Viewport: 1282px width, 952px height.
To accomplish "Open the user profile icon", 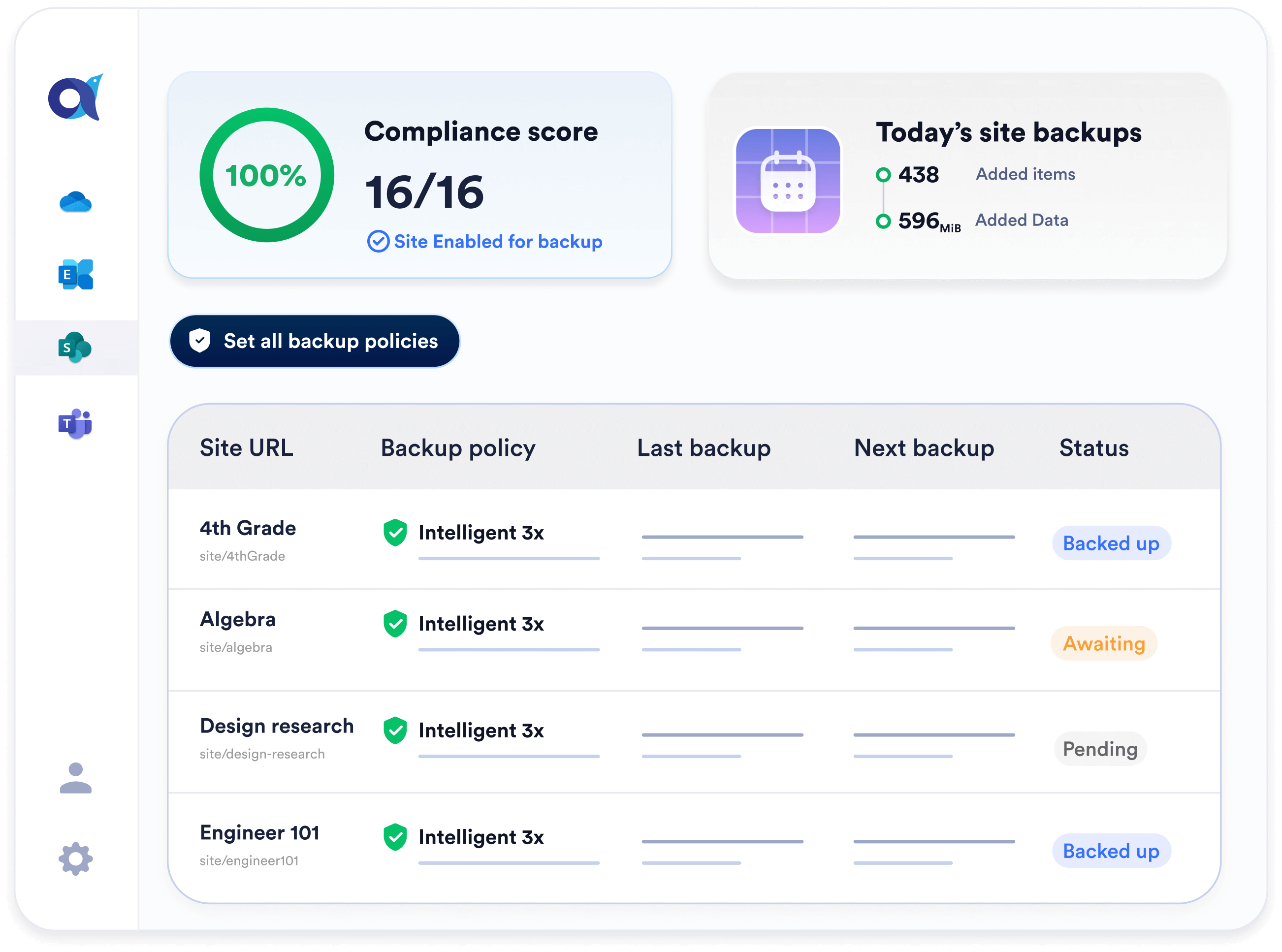I will [75, 778].
